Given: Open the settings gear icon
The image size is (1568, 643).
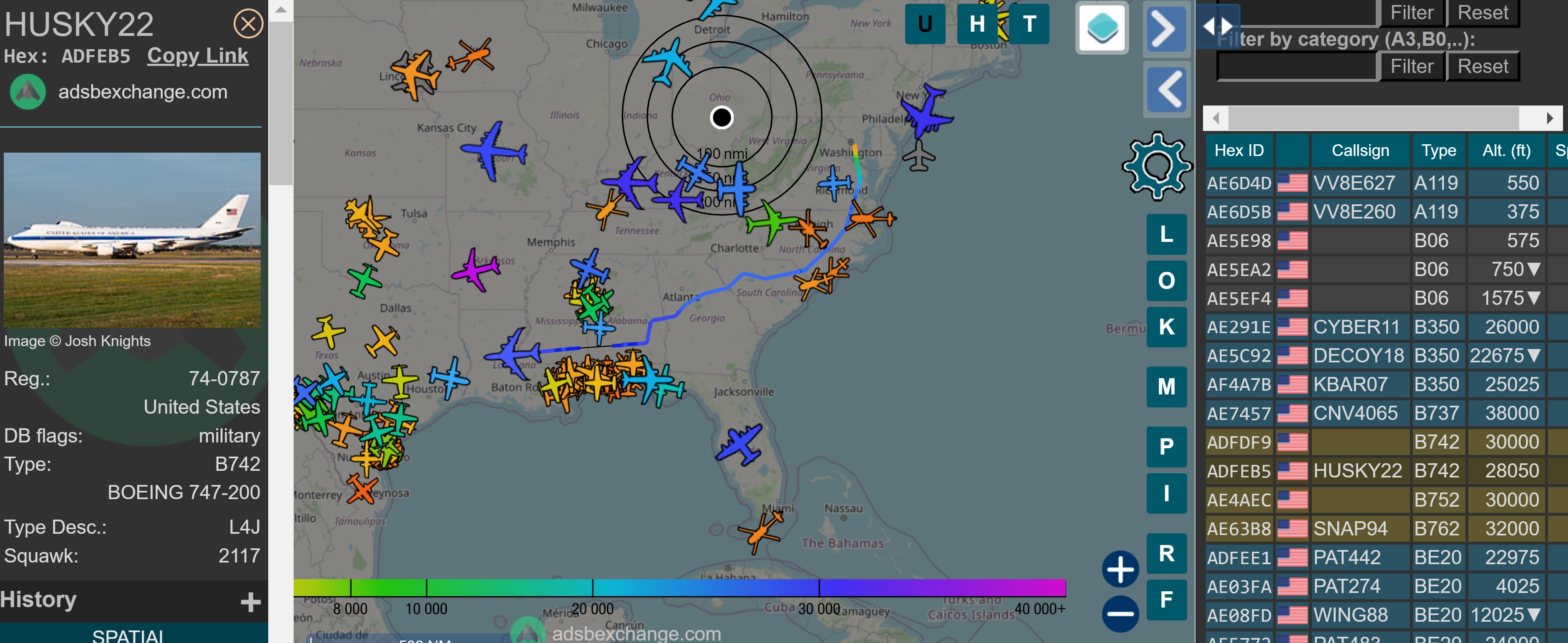Looking at the screenshot, I should [x=1157, y=166].
